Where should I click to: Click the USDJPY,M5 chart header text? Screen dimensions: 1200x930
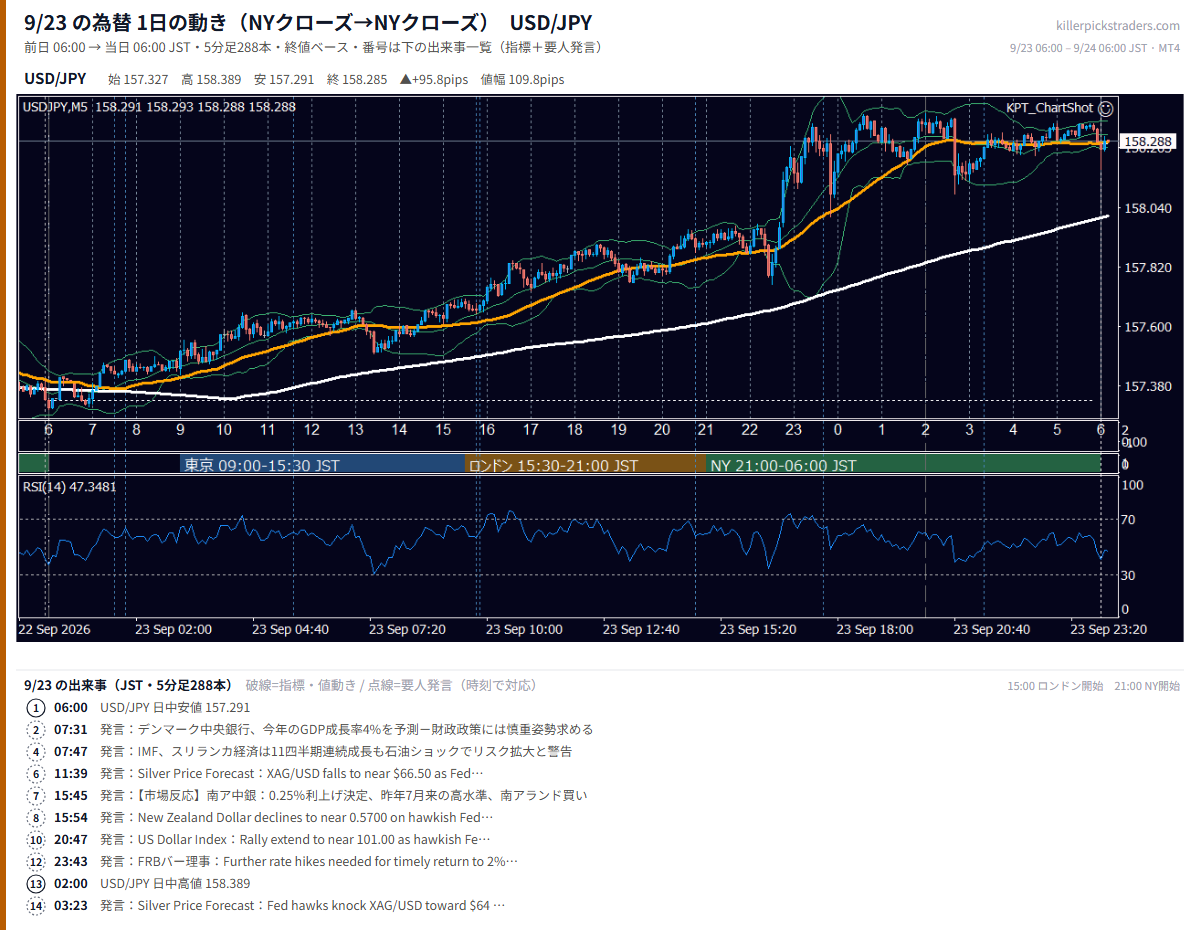(x=158, y=106)
